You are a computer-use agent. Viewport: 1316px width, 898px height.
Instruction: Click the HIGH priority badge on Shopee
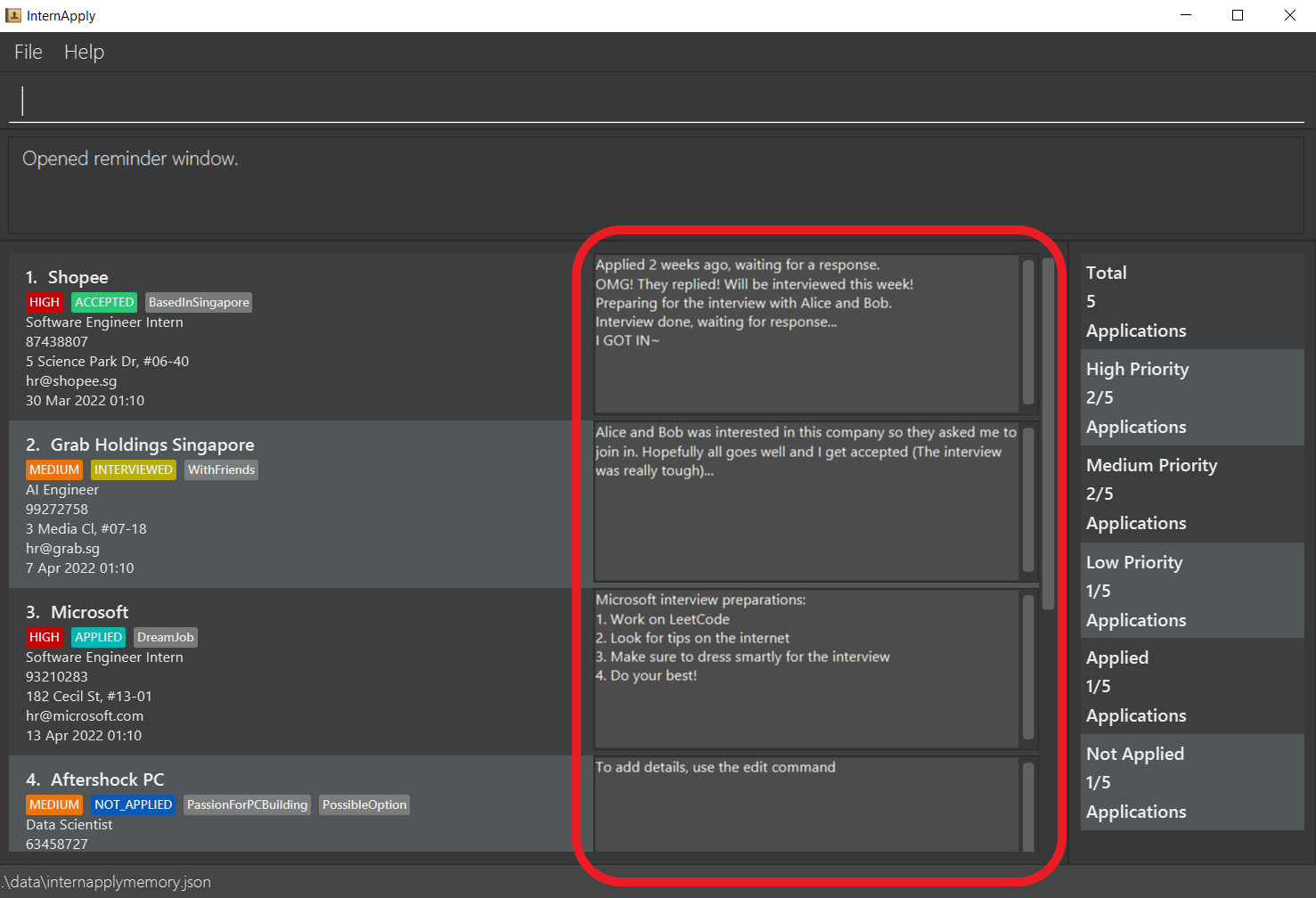(x=45, y=302)
